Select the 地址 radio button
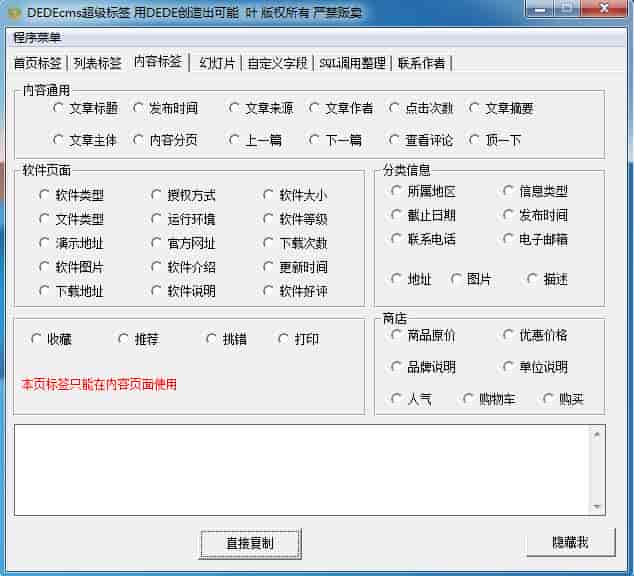 411,279
